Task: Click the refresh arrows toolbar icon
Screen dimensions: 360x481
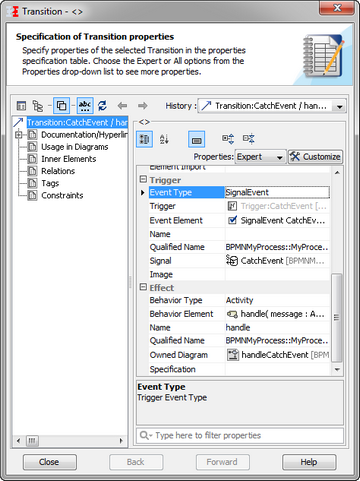Action: pyautogui.click(x=102, y=106)
